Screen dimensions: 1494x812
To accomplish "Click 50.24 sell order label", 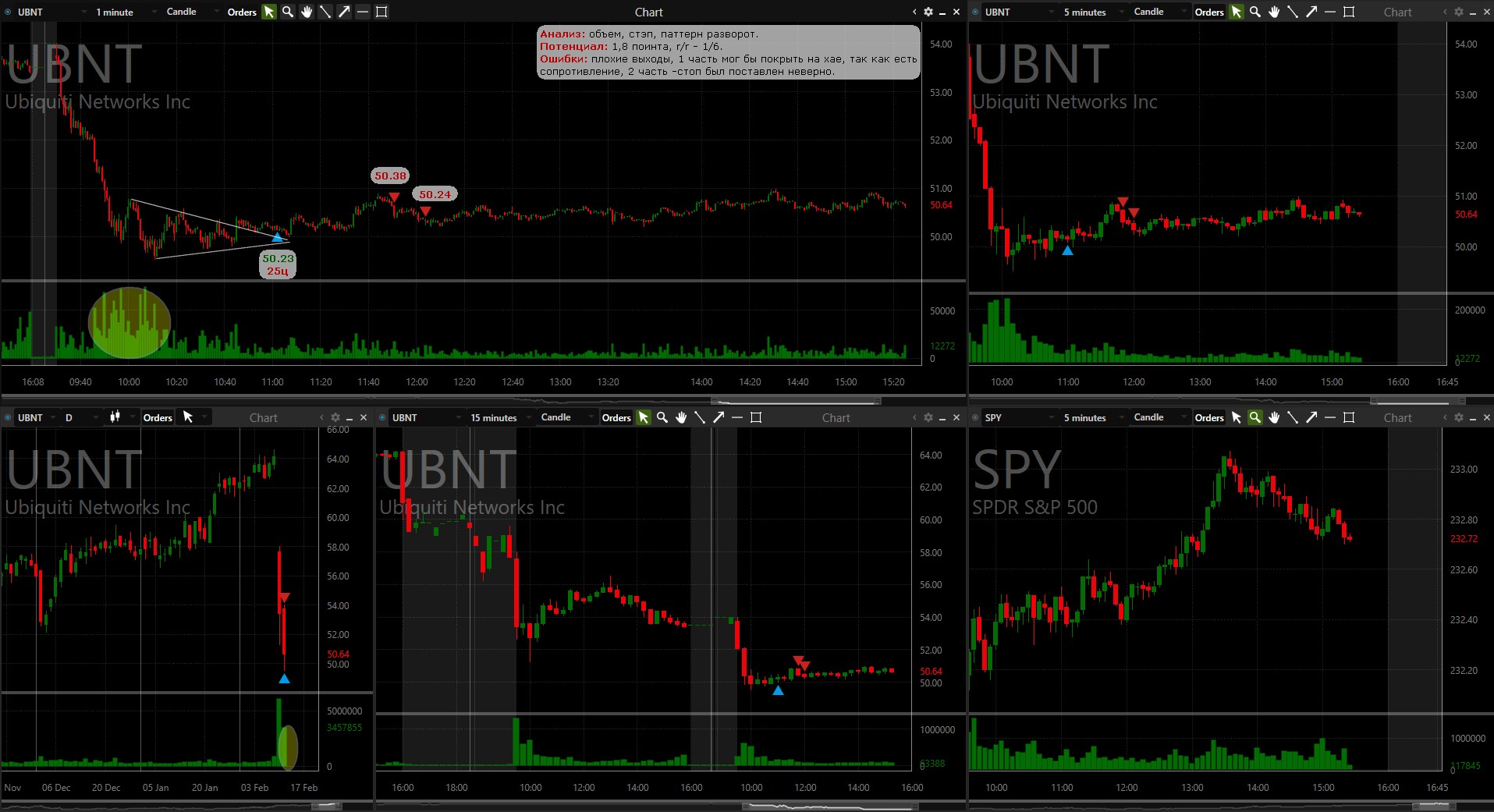I will coord(435,194).
